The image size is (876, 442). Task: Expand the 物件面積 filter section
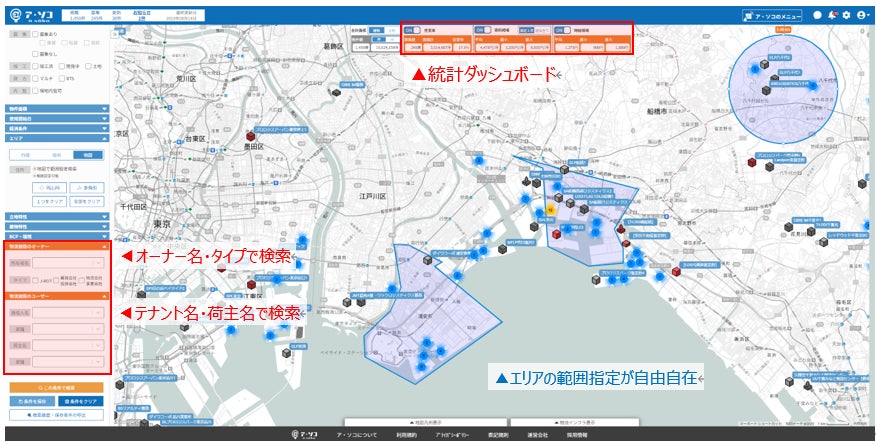(57, 109)
